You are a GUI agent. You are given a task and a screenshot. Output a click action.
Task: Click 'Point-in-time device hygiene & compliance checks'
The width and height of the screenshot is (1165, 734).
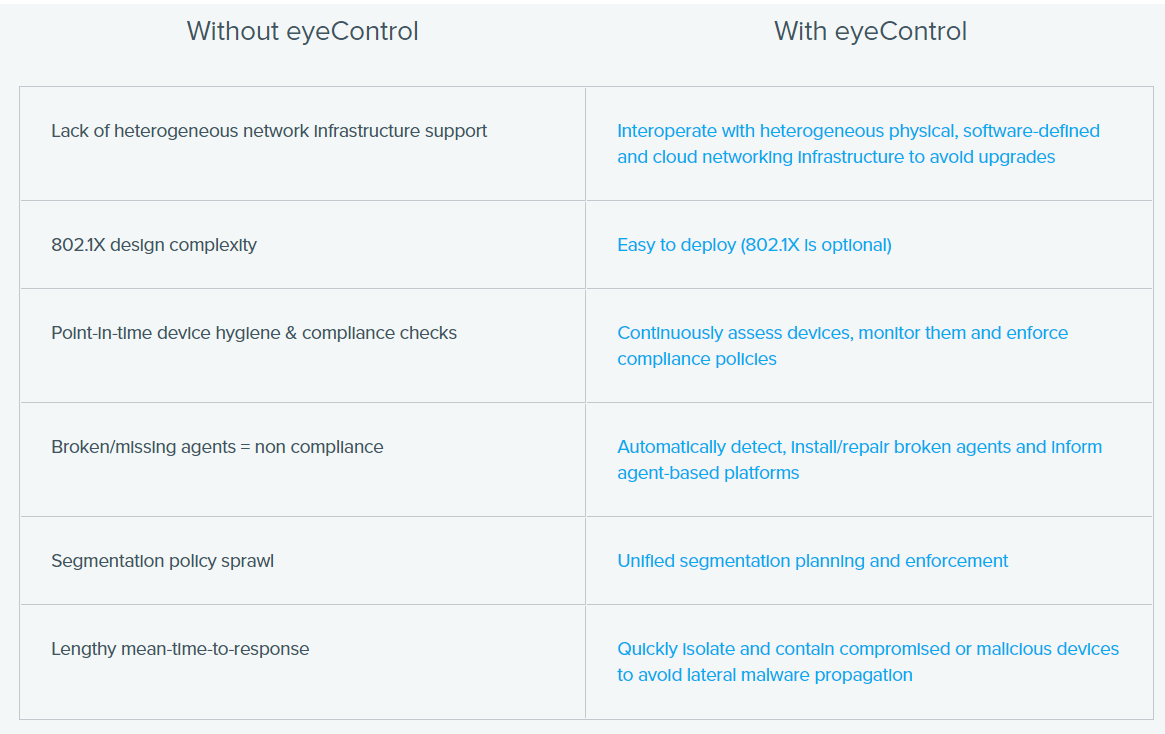point(254,333)
